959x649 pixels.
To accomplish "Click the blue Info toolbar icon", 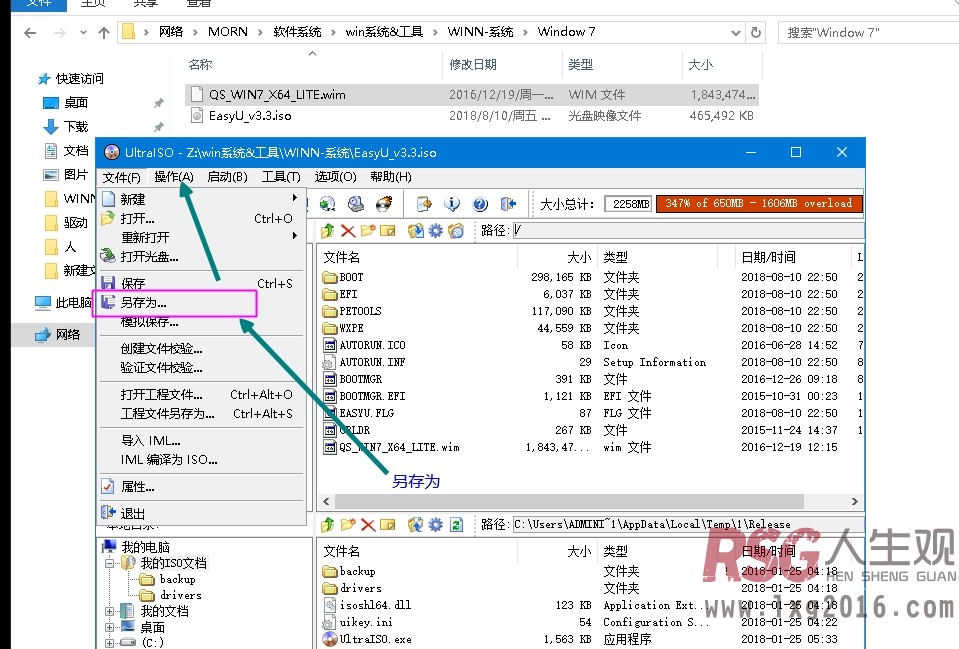I will [452, 204].
